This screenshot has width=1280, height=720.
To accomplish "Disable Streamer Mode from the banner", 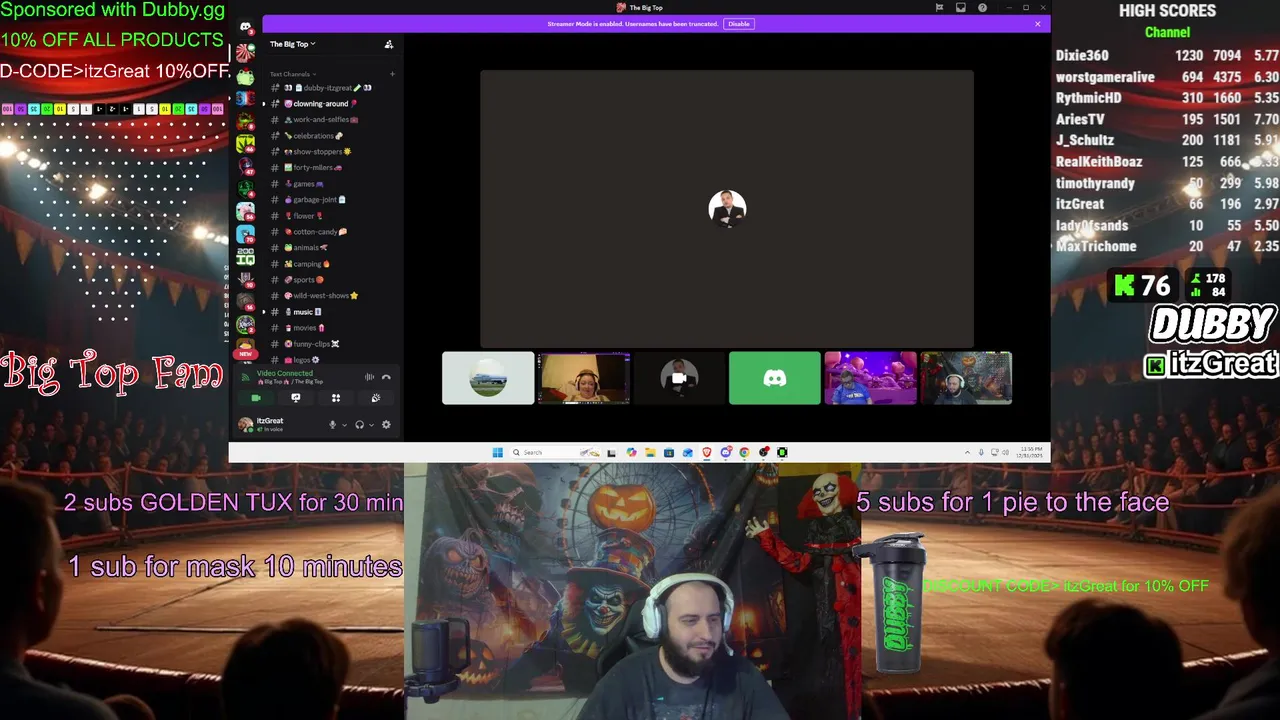I will (x=738, y=24).
